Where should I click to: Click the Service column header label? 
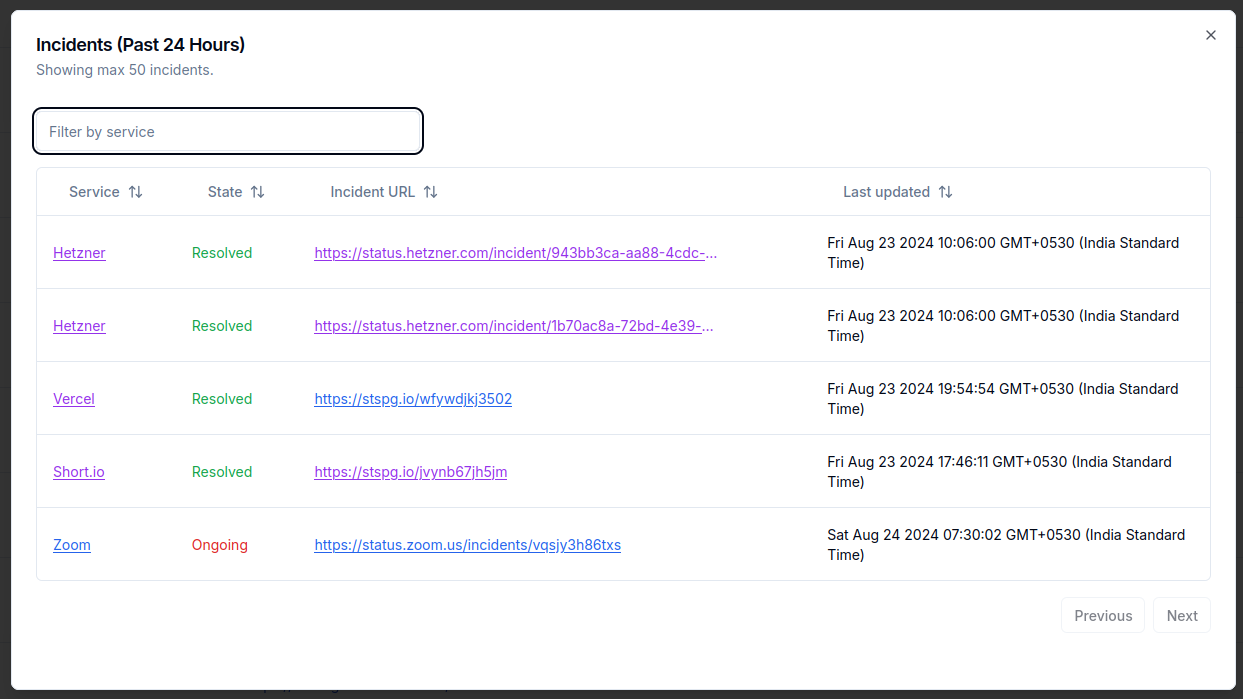94,192
